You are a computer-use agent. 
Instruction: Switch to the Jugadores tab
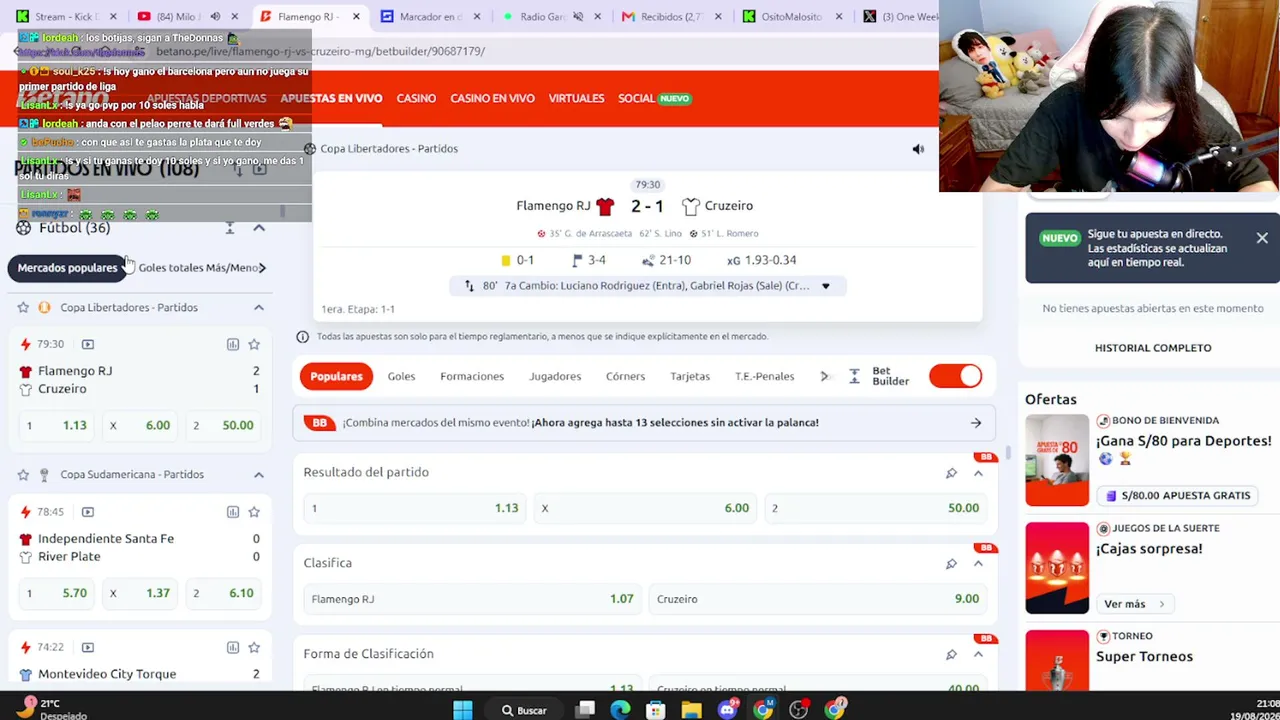[x=555, y=376]
